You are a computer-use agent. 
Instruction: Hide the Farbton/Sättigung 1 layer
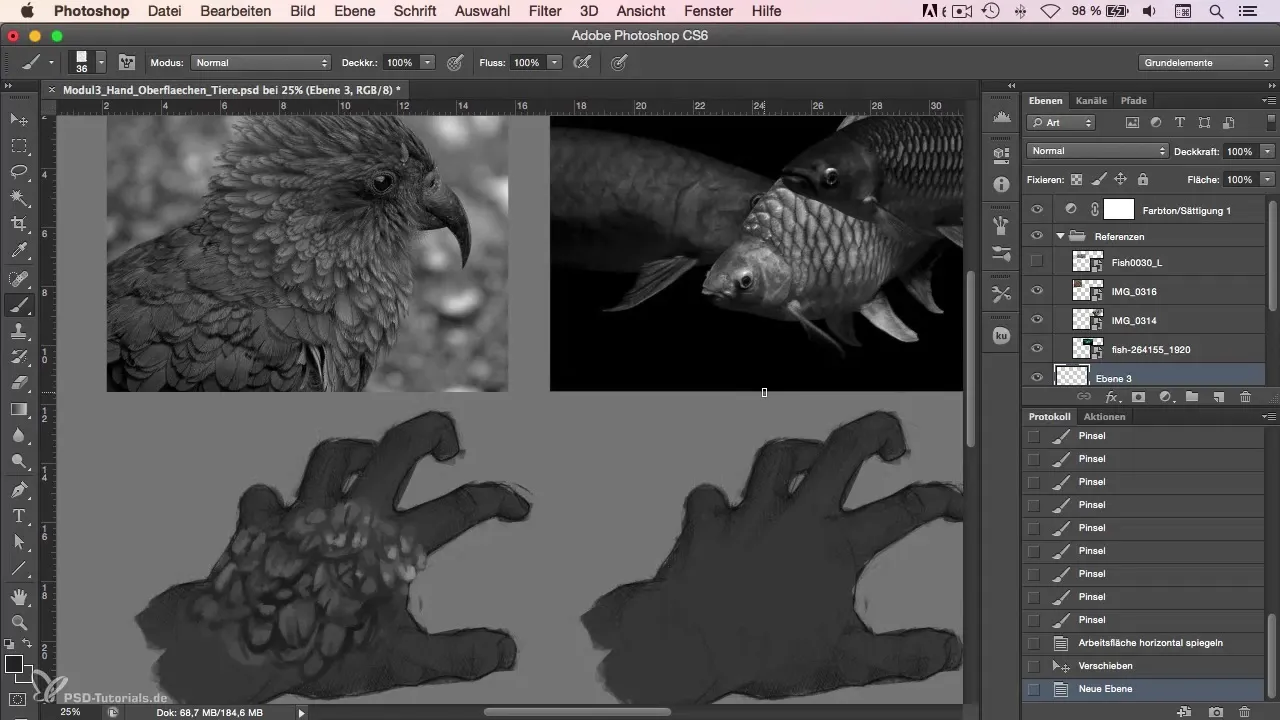pos(1037,210)
